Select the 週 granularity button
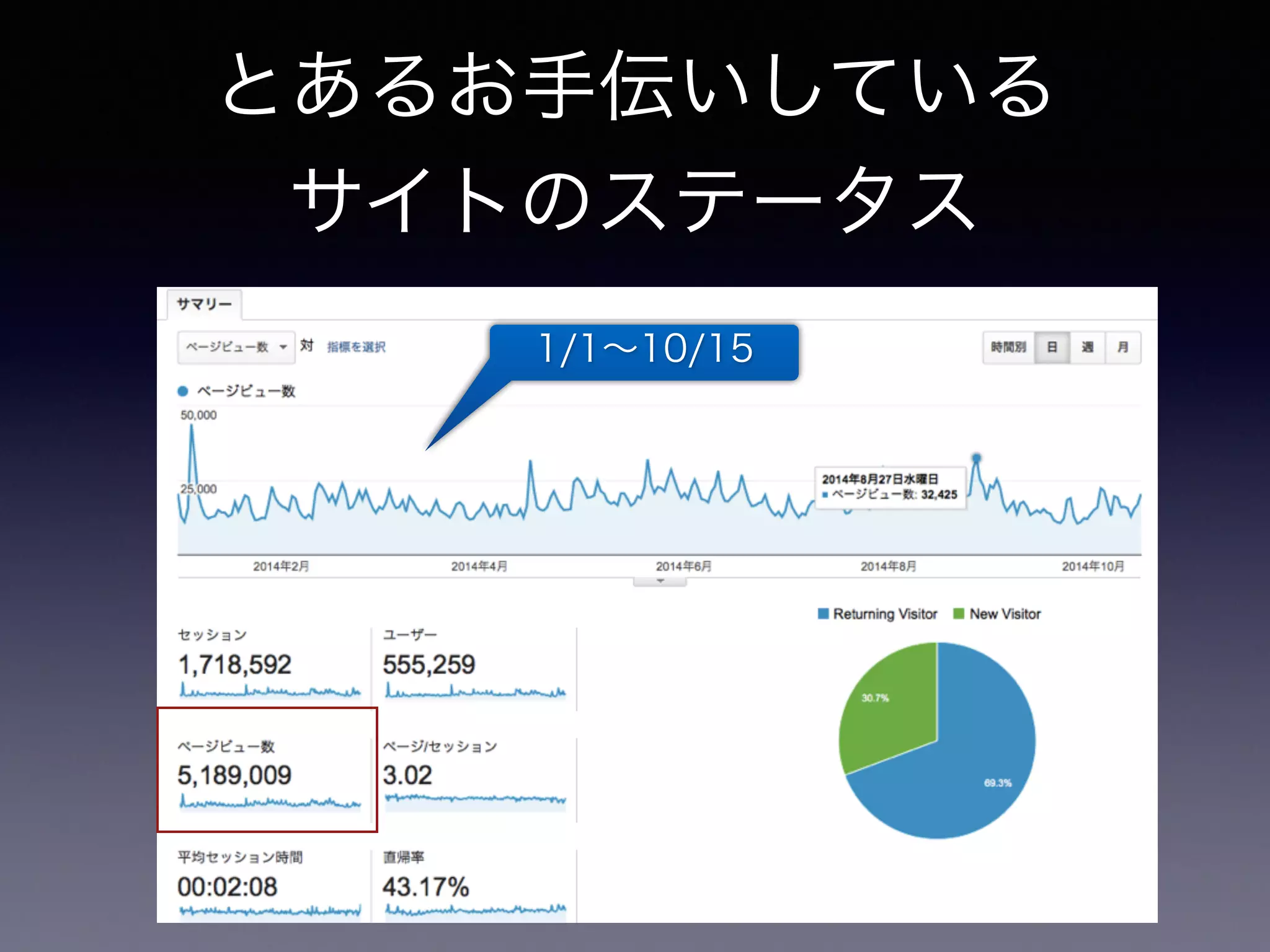The image size is (1270, 952). [x=1088, y=347]
